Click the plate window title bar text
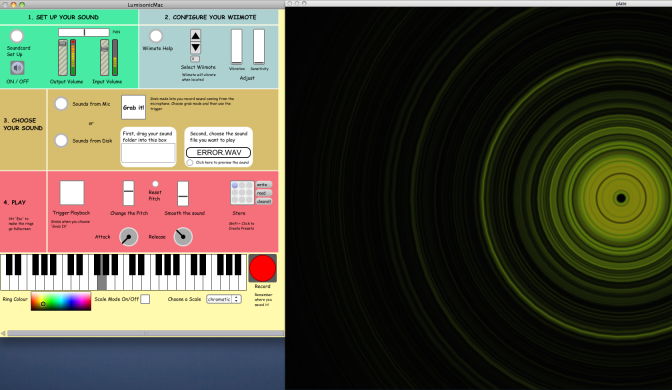 click(621, 3)
